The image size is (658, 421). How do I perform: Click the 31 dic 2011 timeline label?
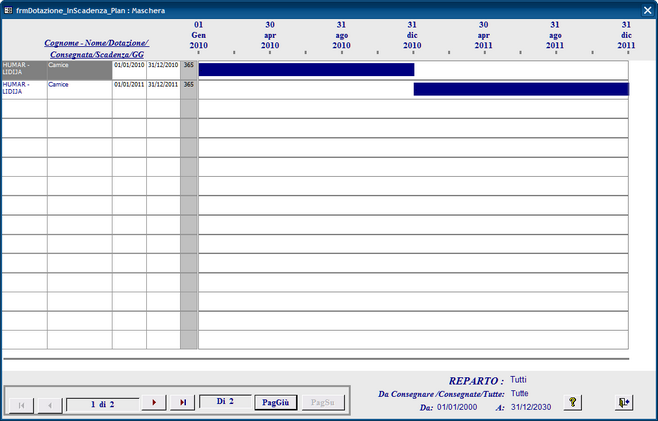click(x=626, y=35)
